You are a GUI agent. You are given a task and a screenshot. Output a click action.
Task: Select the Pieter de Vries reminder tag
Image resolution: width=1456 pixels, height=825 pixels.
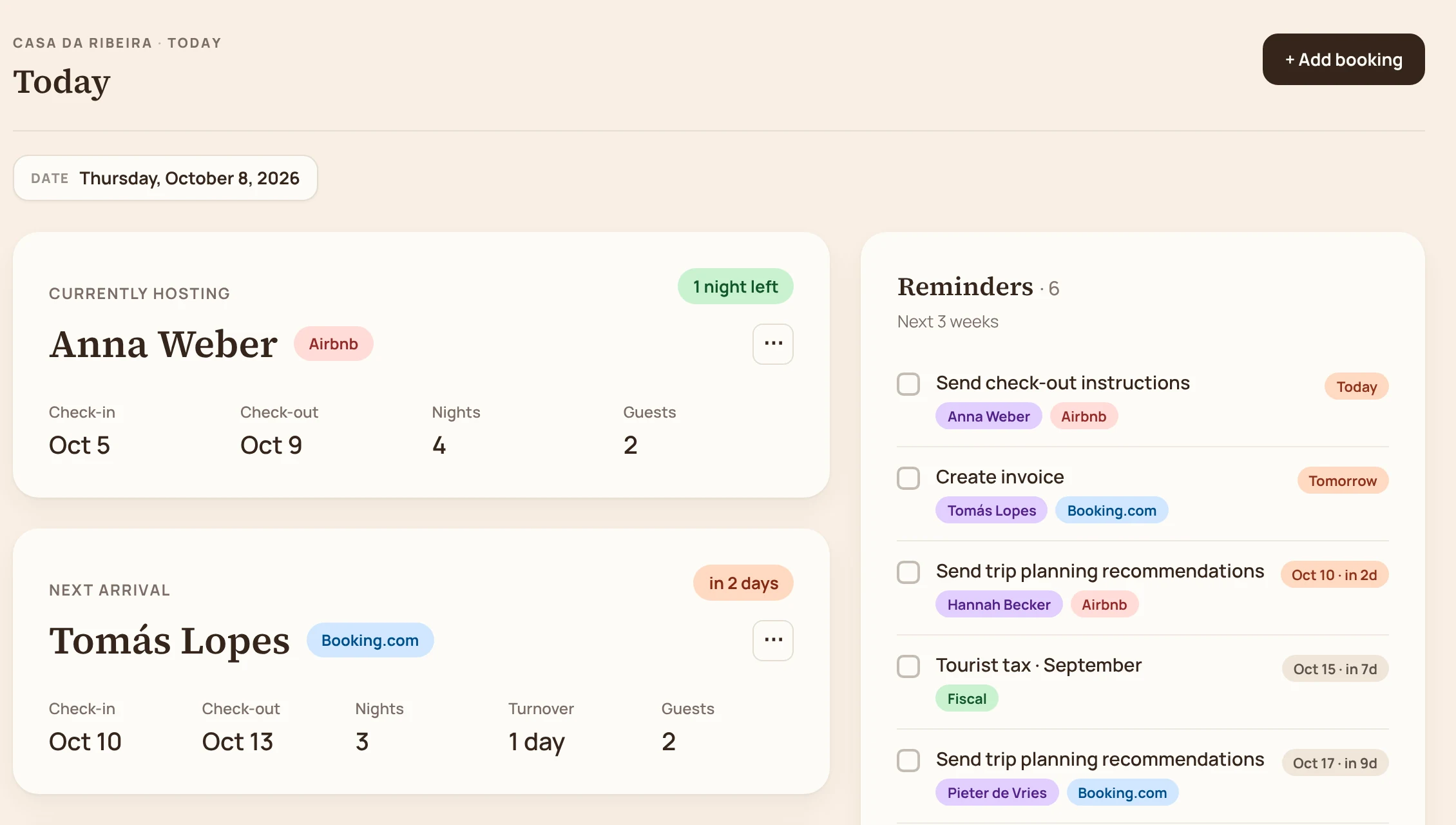coord(997,793)
